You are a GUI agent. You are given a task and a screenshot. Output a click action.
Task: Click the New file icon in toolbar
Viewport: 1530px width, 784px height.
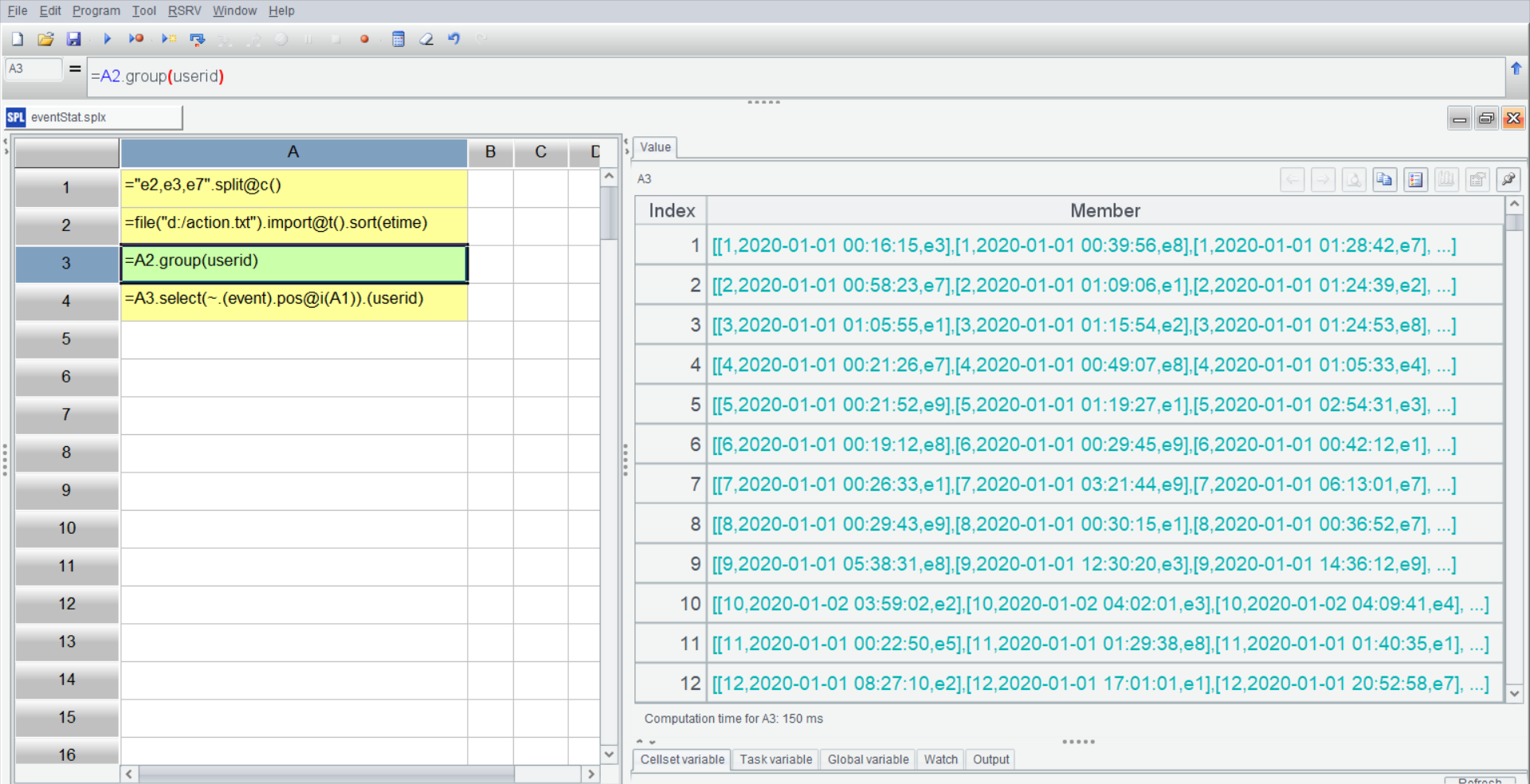tap(18, 39)
